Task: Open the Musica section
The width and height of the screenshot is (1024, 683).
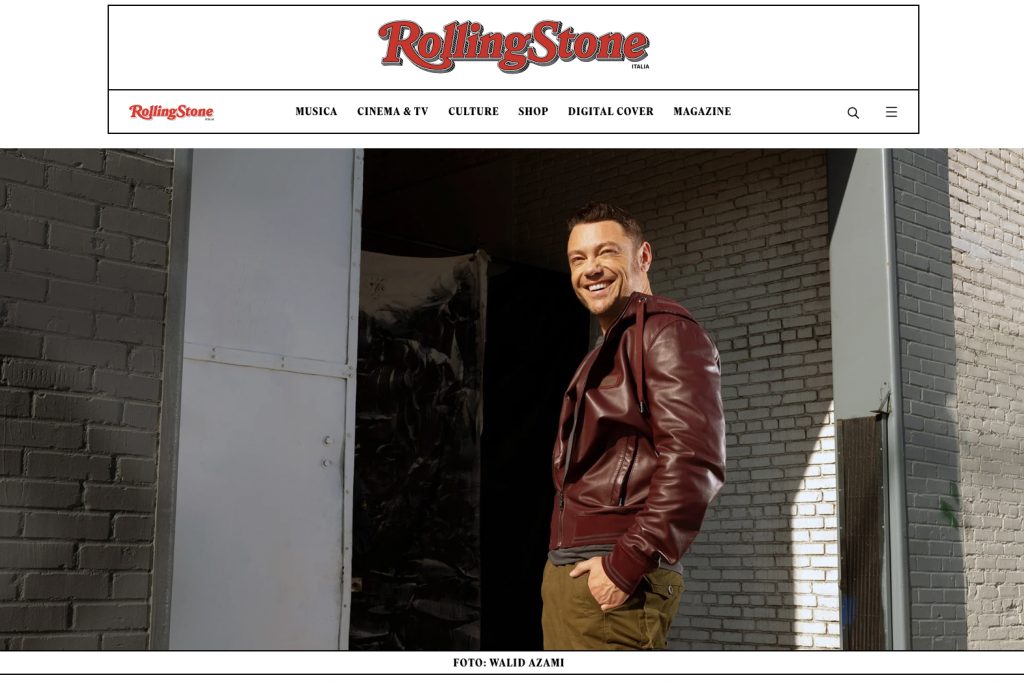Action: pyautogui.click(x=316, y=112)
